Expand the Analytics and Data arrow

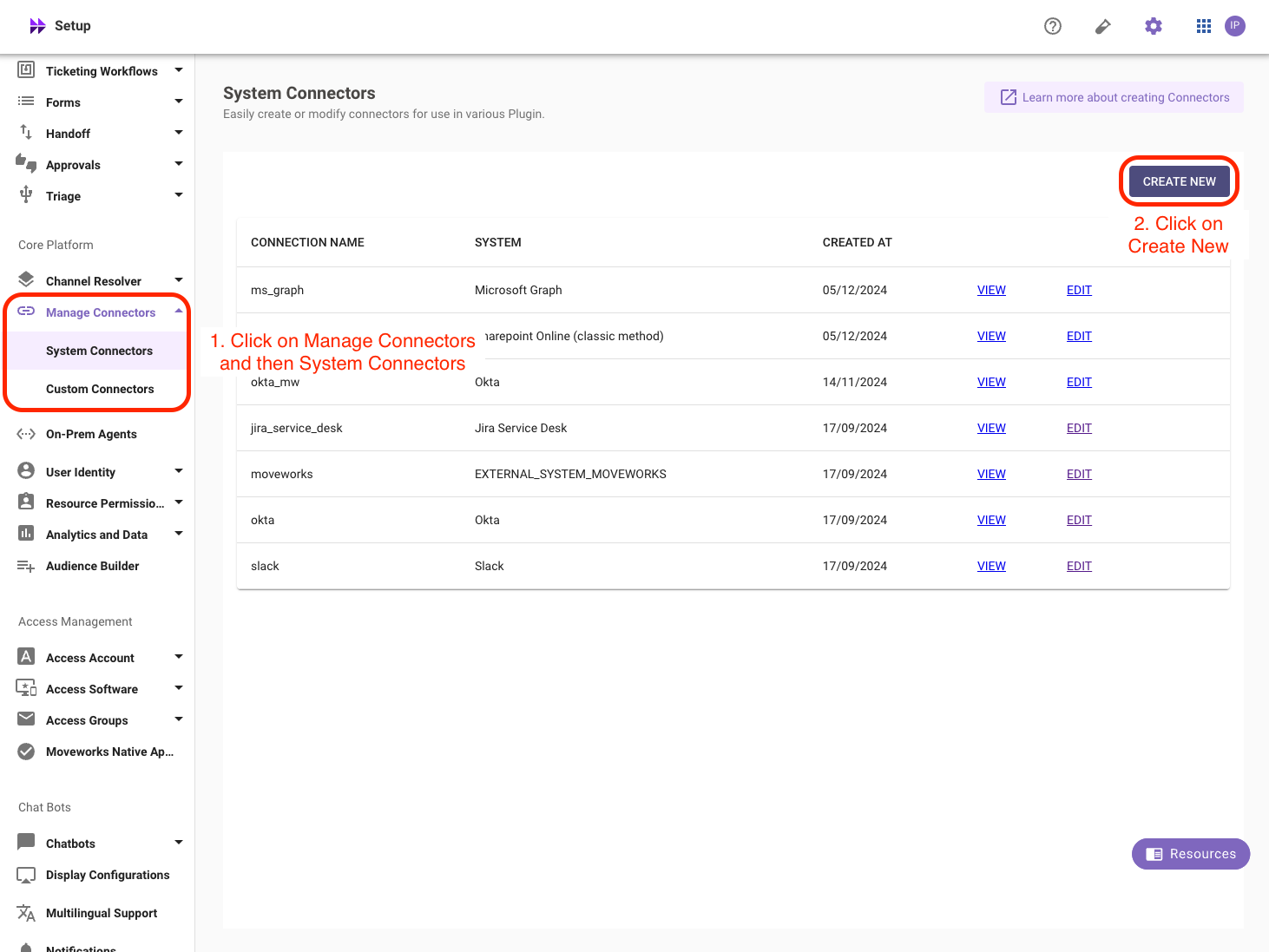(x=179, y=534)
